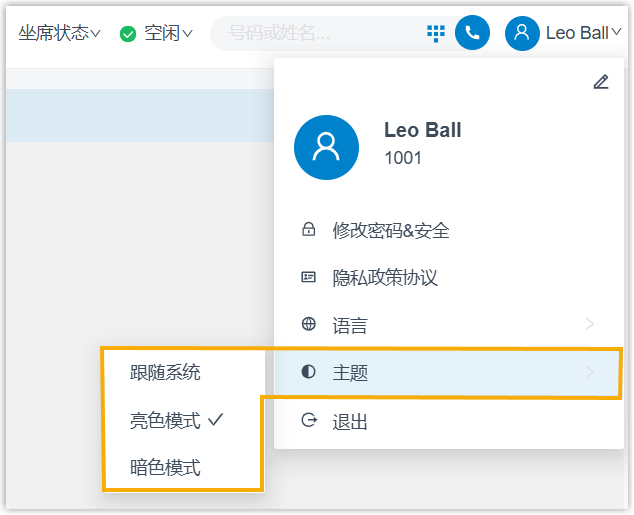Click the small avatar in the top bar
Viewport: 634px width, 515px height.
coord(522,33)
